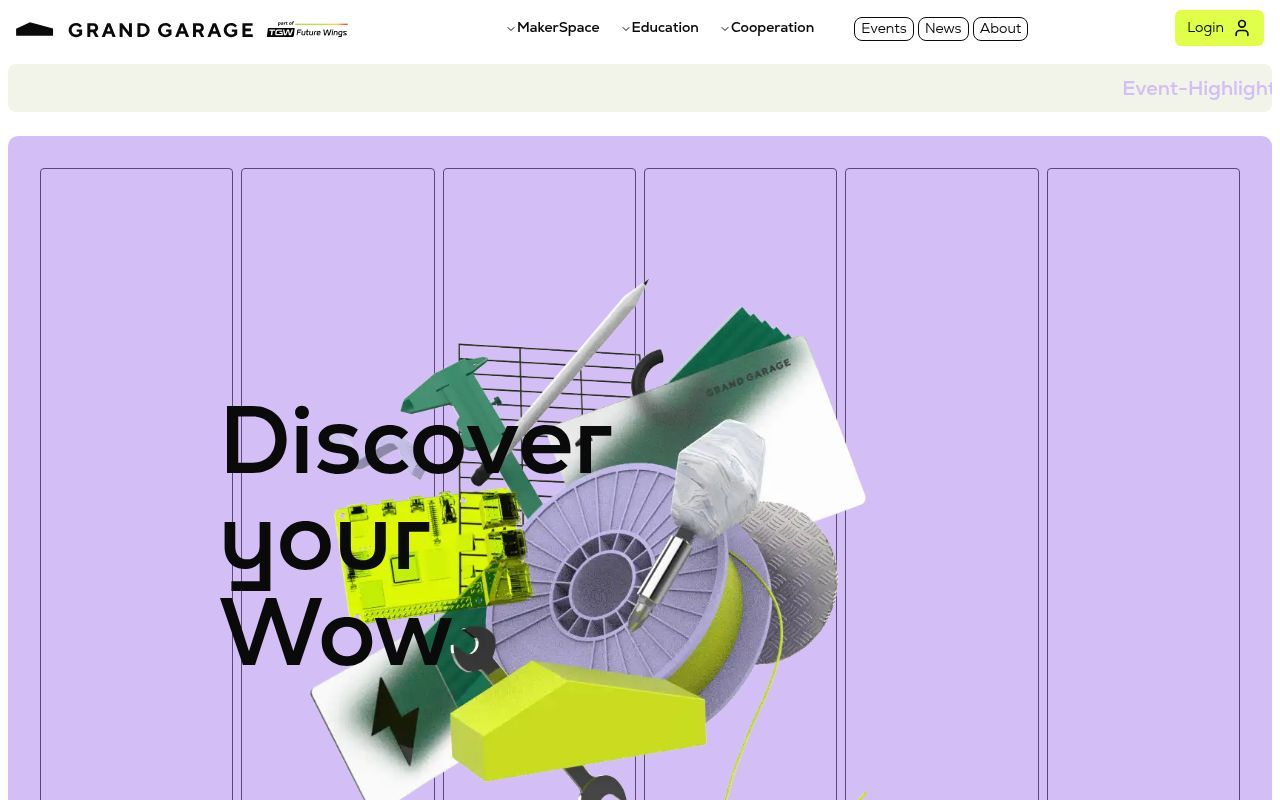
Task: Click the Grand Garage logo icon
Action: click(x=34, y=30)
